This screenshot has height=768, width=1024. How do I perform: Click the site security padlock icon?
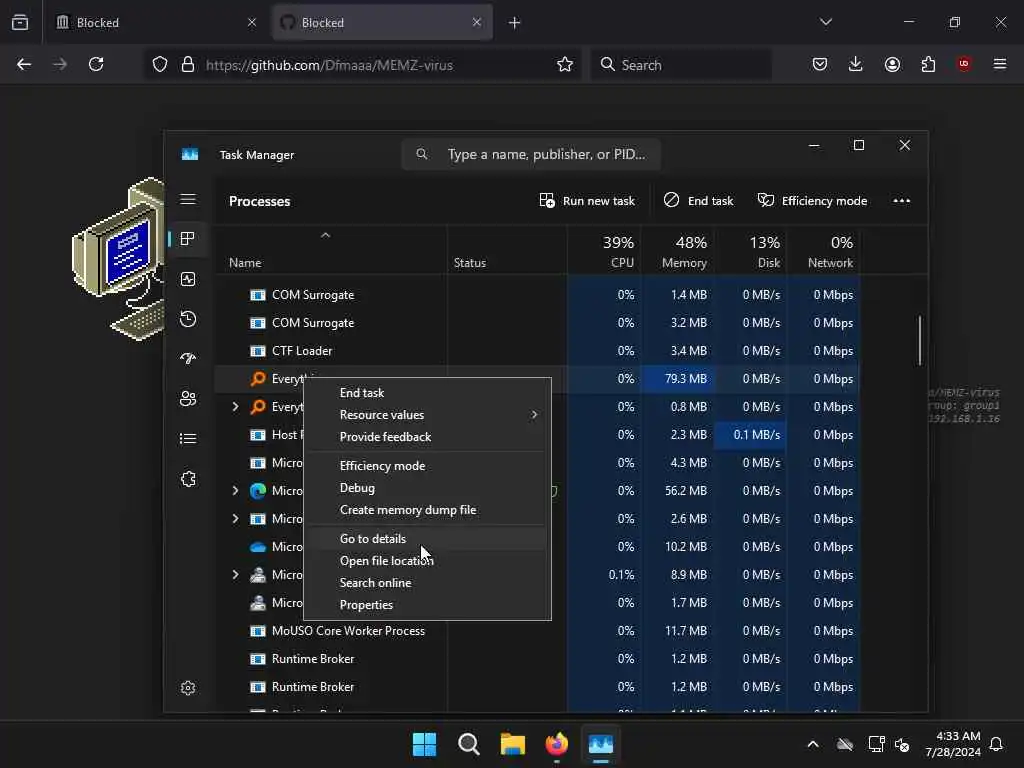[188, 64]
